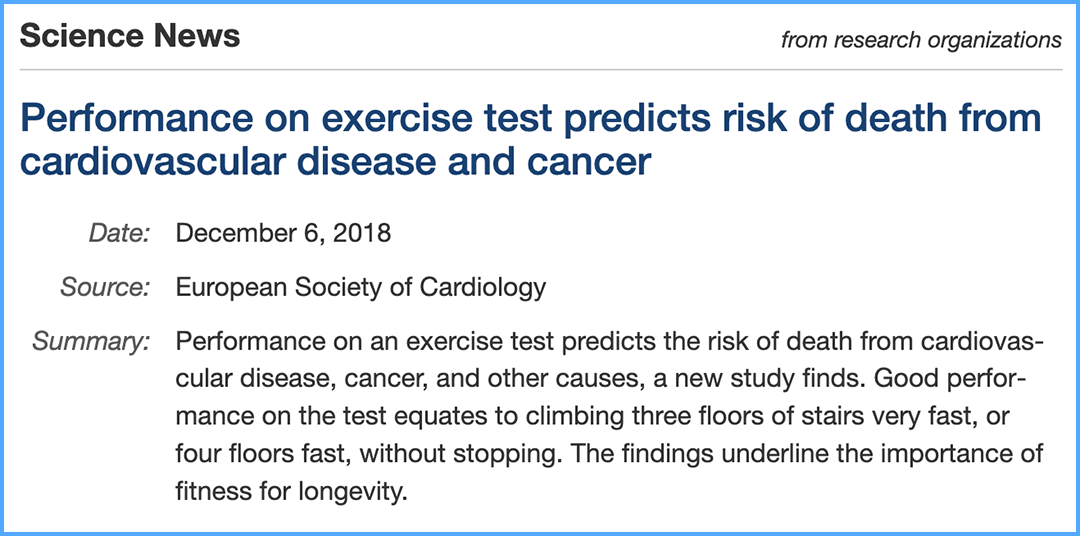Click the Date label

point(119,234)
